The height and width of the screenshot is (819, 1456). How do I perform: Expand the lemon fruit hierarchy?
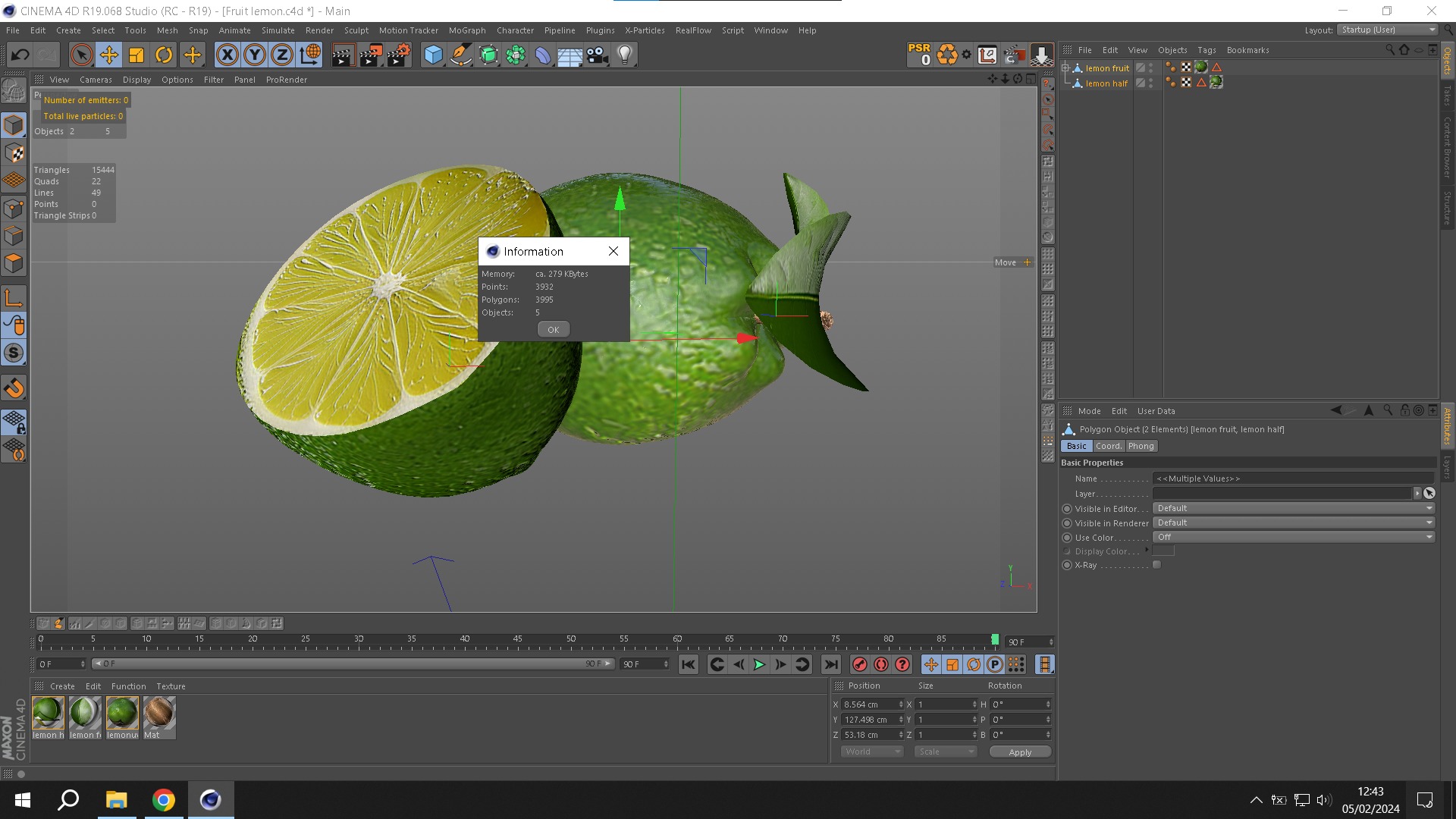(x=1065, y=68)
